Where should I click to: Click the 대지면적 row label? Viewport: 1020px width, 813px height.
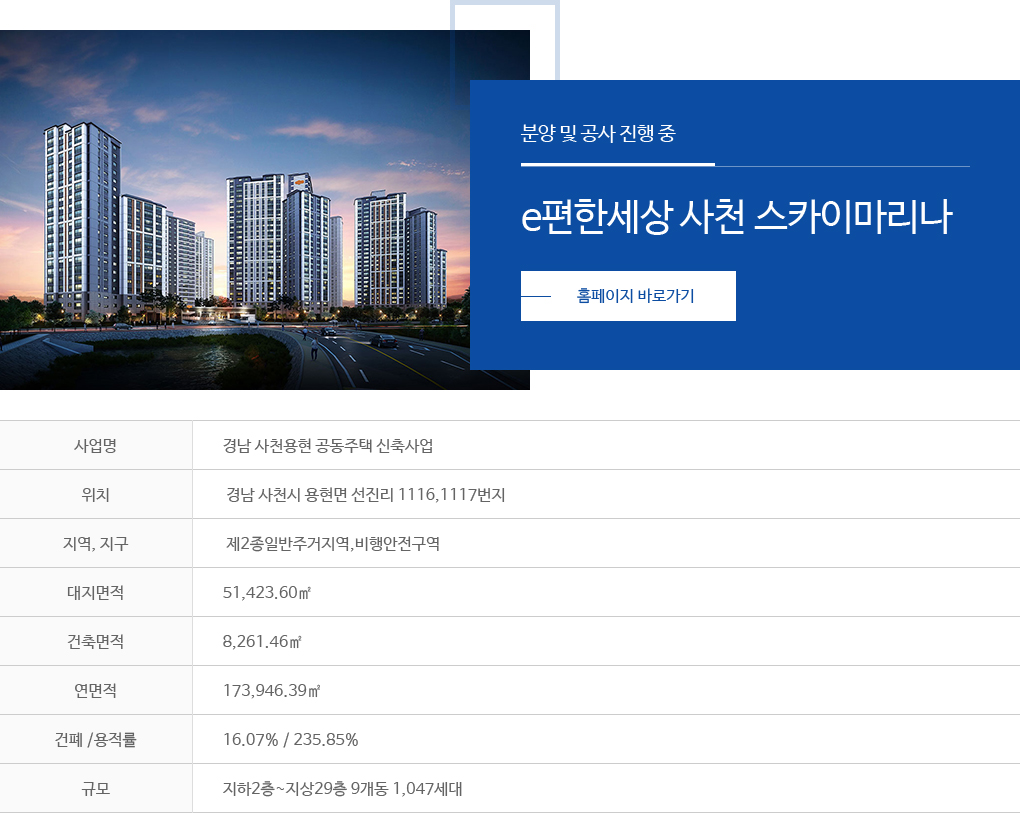96,593
